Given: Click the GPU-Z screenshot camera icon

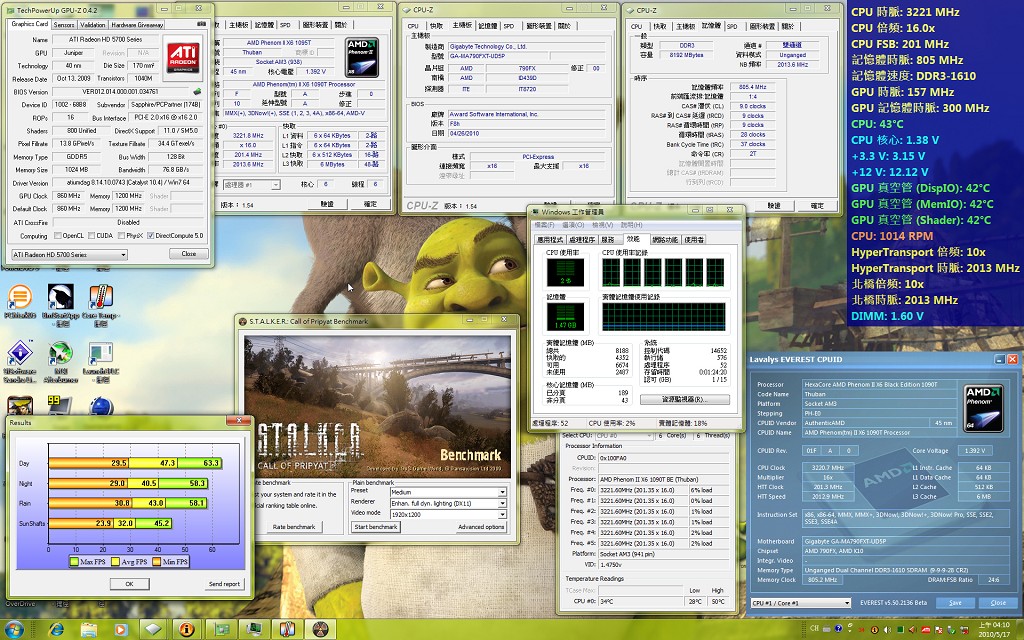Looking at the screenshot, I should coord(201,24).
